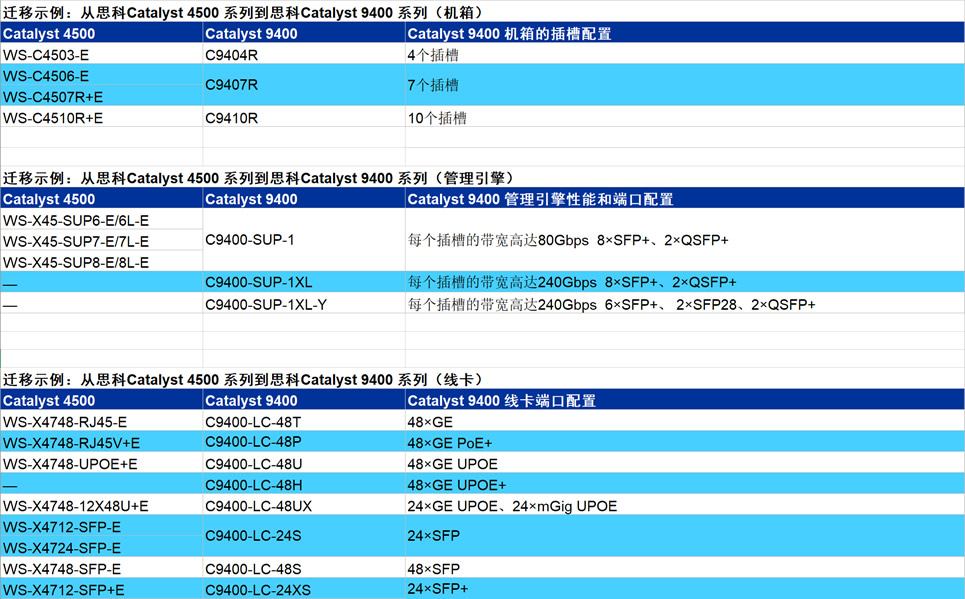Click the "C9400-SUP-1" cell
Viewport: 965px width, 599px height.
pos(304,240)
